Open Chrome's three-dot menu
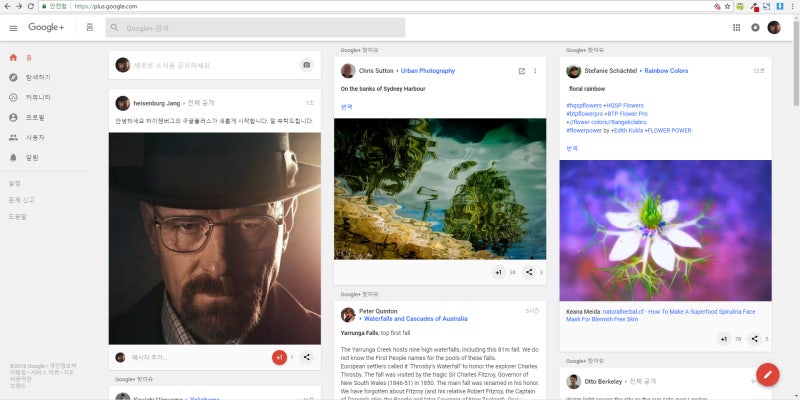The height and width of the screenshot is (400, 800). coord(792,6)
